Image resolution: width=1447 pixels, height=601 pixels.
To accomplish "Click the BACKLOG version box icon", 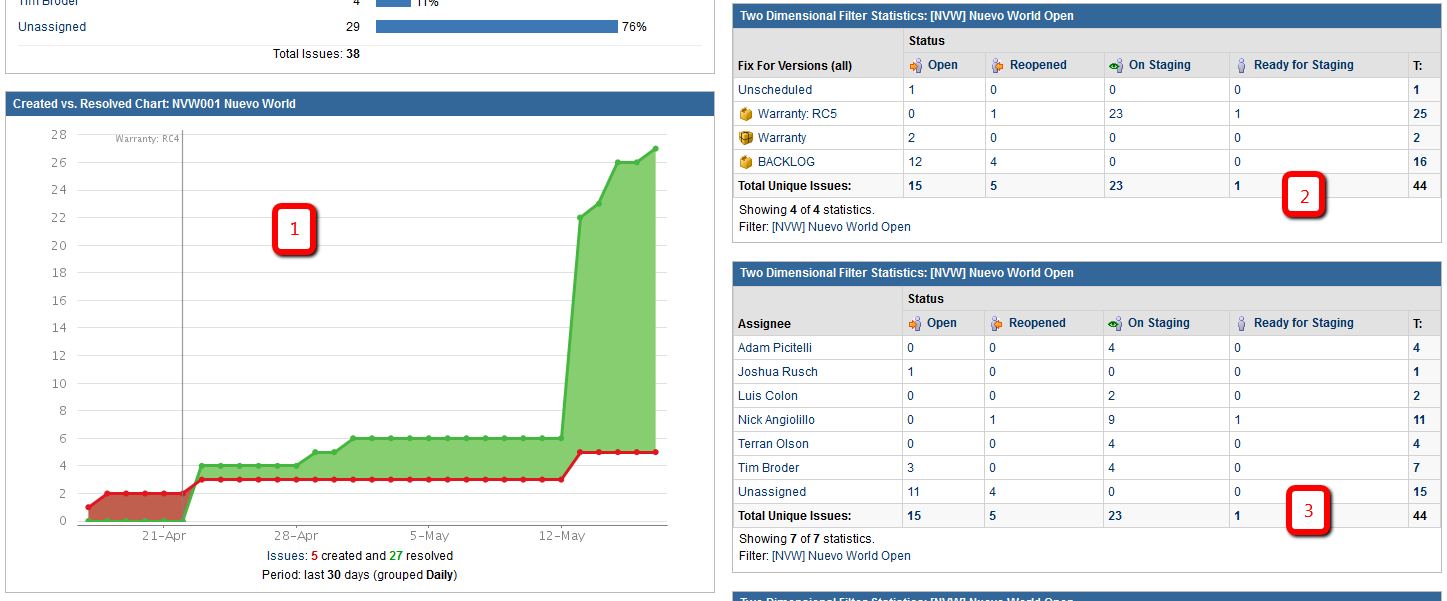I will (x=745, y=162).
